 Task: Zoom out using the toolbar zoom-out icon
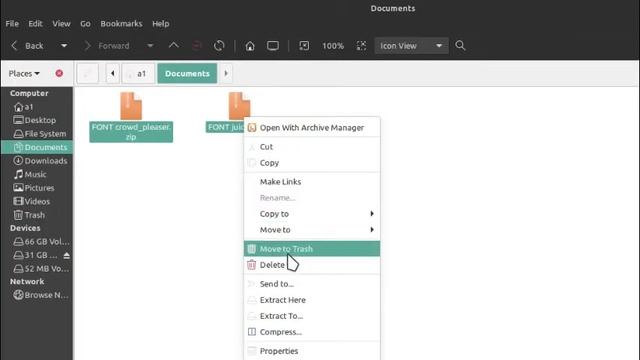[x=304, y=46]
